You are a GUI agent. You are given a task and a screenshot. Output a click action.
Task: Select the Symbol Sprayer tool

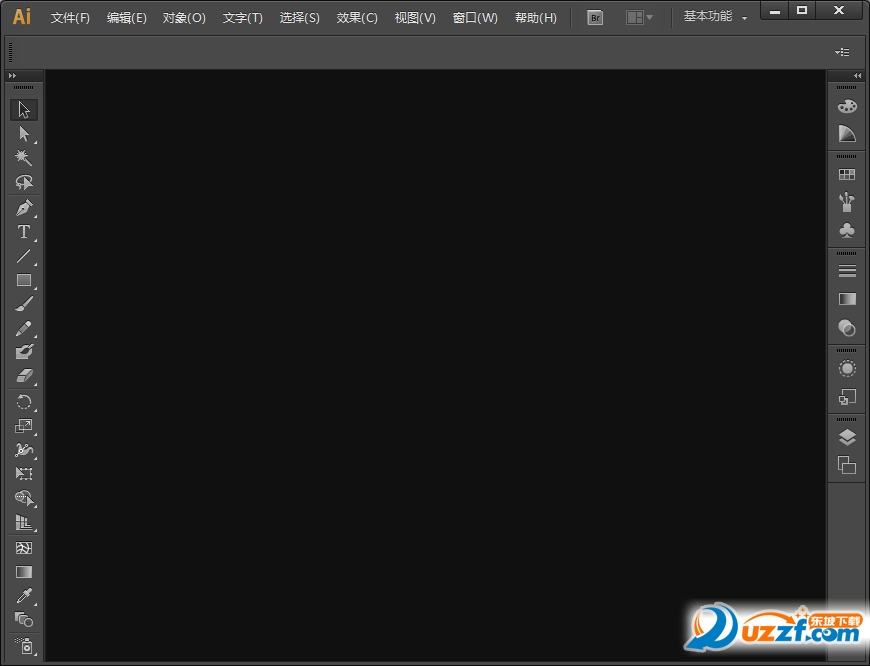click(x=24, y=645)
